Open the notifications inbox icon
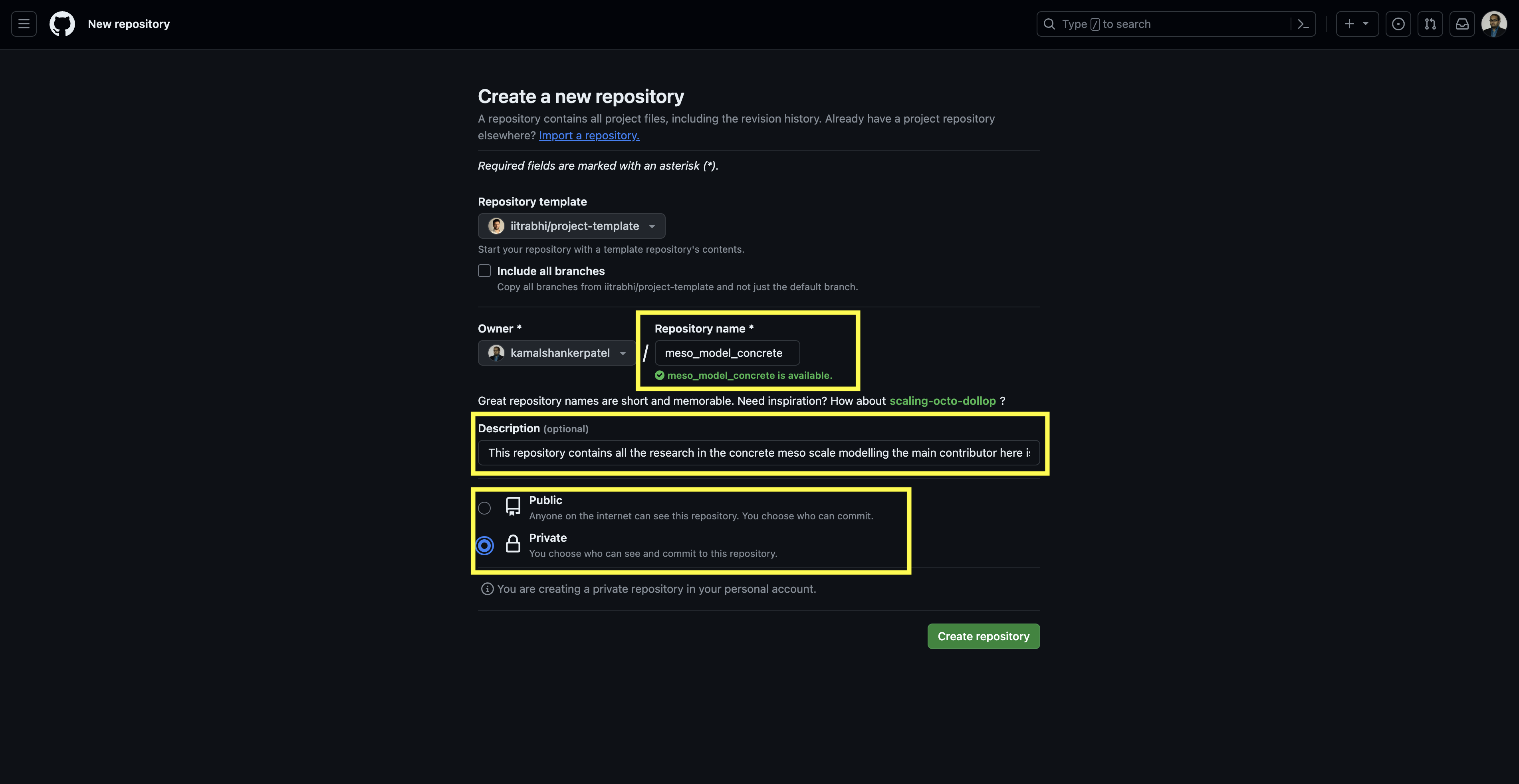This screenshot has width=1519, height=784. coord(1462,24)
